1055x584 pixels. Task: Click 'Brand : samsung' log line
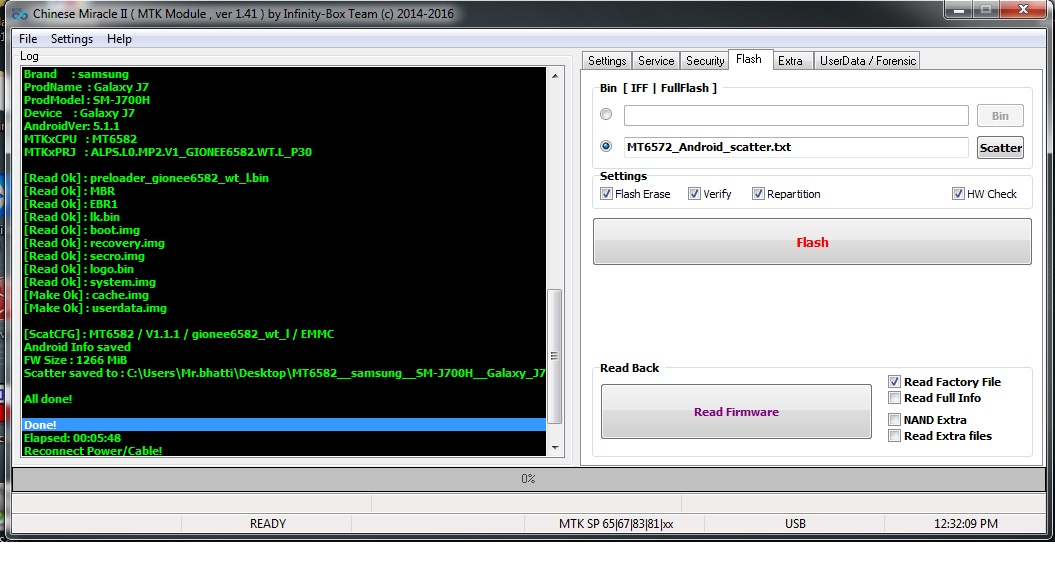point(76,74)
